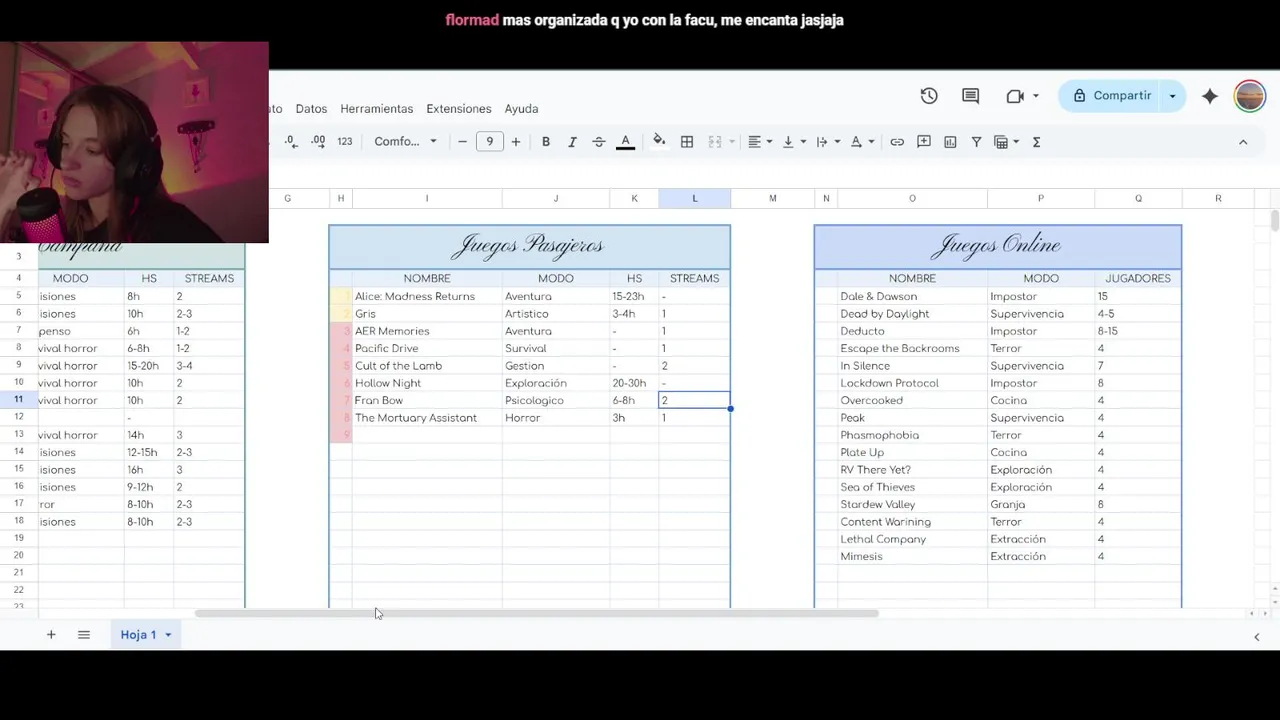Click the Fran Bow cell
1280x720 pixels.
click(x=426, y=400)
